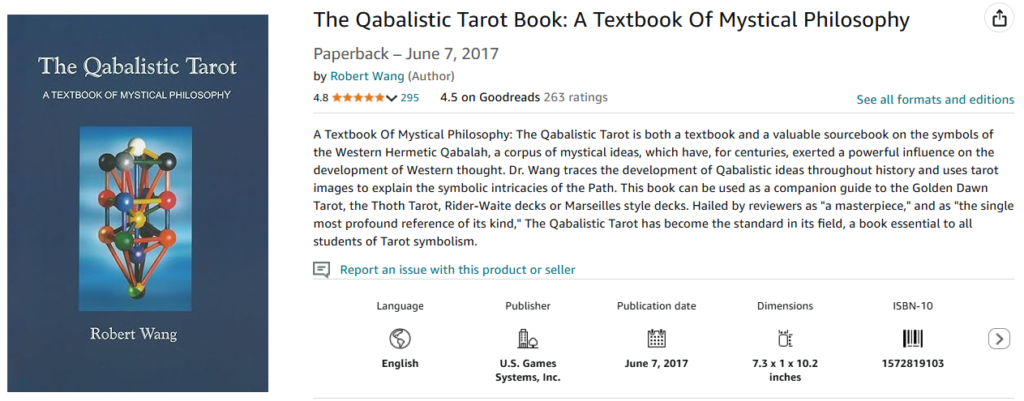
Task: Click the globe Language icon
Action: pos(400,338)
